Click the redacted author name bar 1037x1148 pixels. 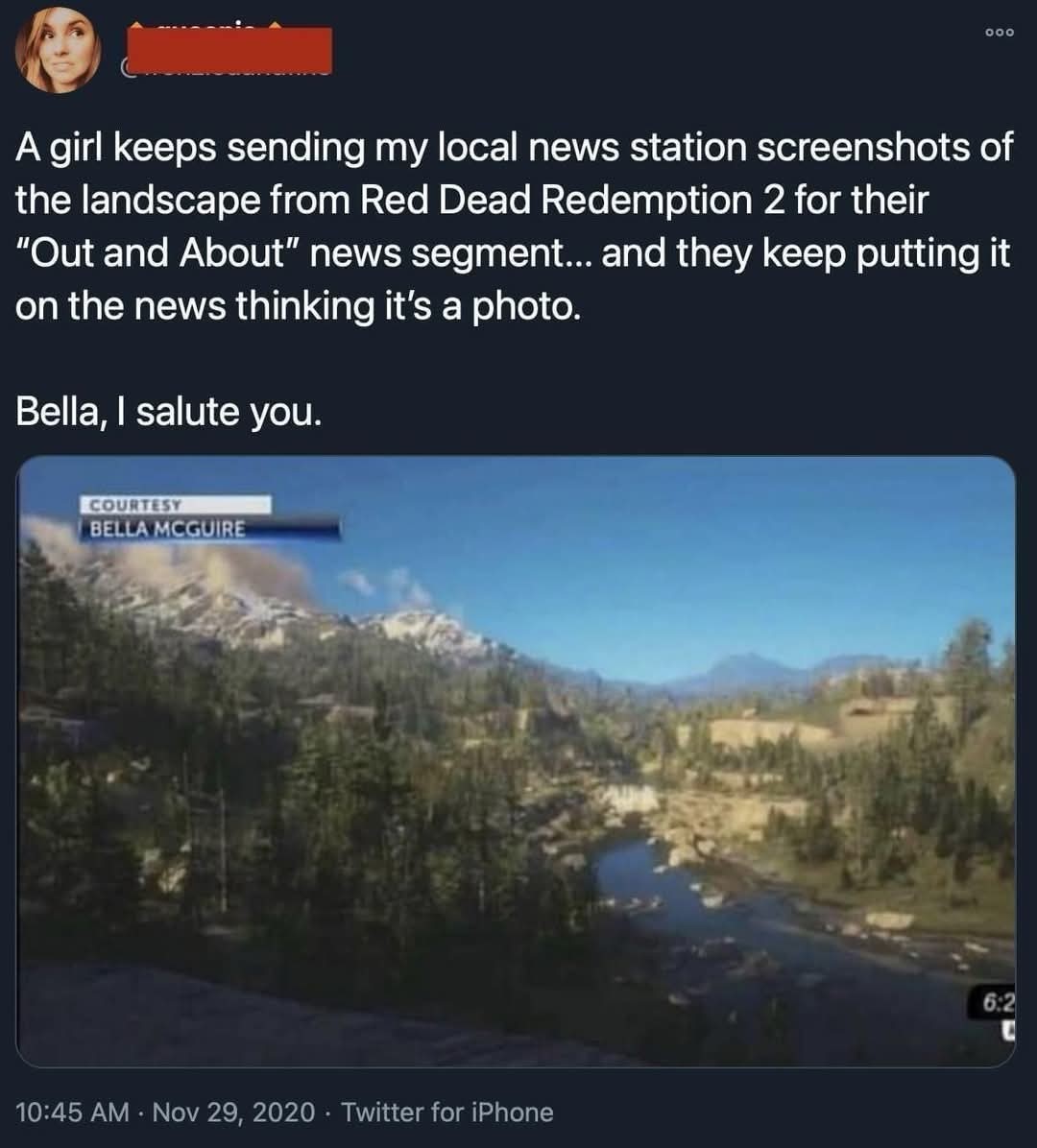tap(229, 50)
